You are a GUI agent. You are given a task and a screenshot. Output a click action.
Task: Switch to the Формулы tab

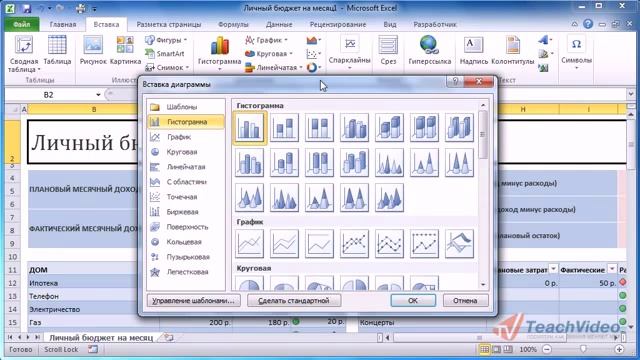click(233, 24)
